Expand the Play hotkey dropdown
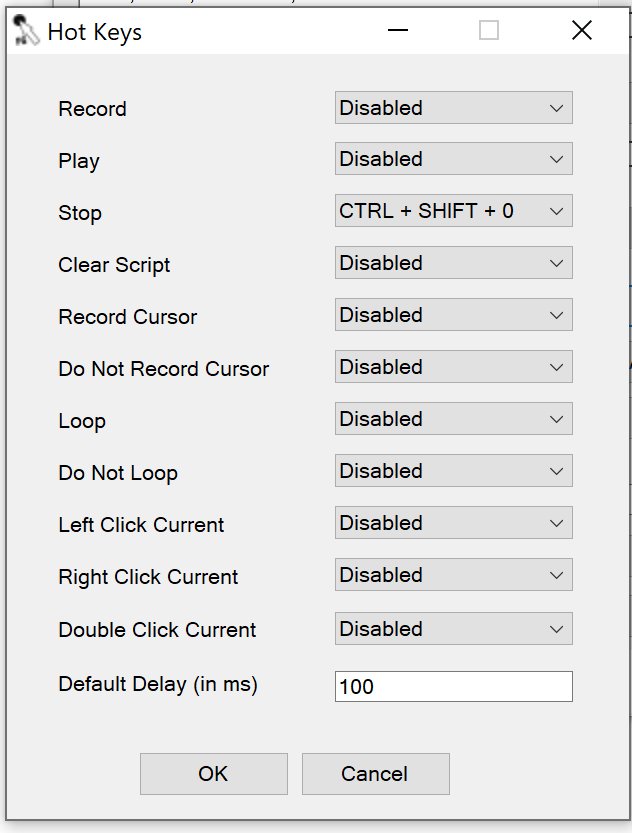Viewport: 632px width, 833px height. (453, 159)
